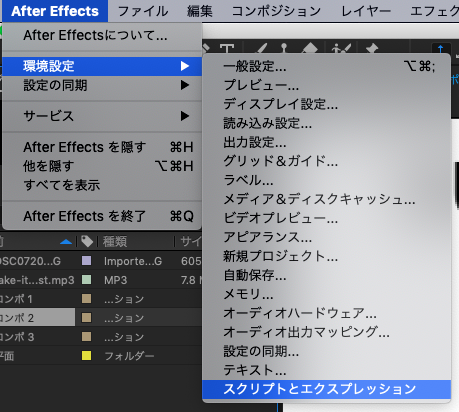The width and height of the screenshot is (459, 412).
Task: Open ラベル… preferences
Action: click(x=326, y=180)
